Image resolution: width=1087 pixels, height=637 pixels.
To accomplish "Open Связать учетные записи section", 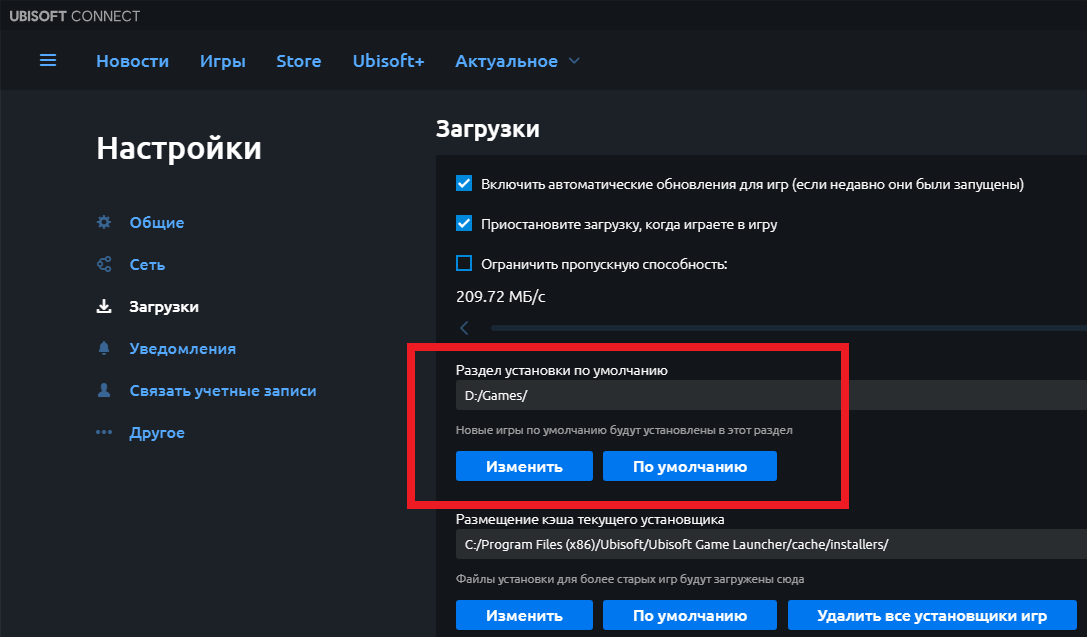I will (223, 390).
